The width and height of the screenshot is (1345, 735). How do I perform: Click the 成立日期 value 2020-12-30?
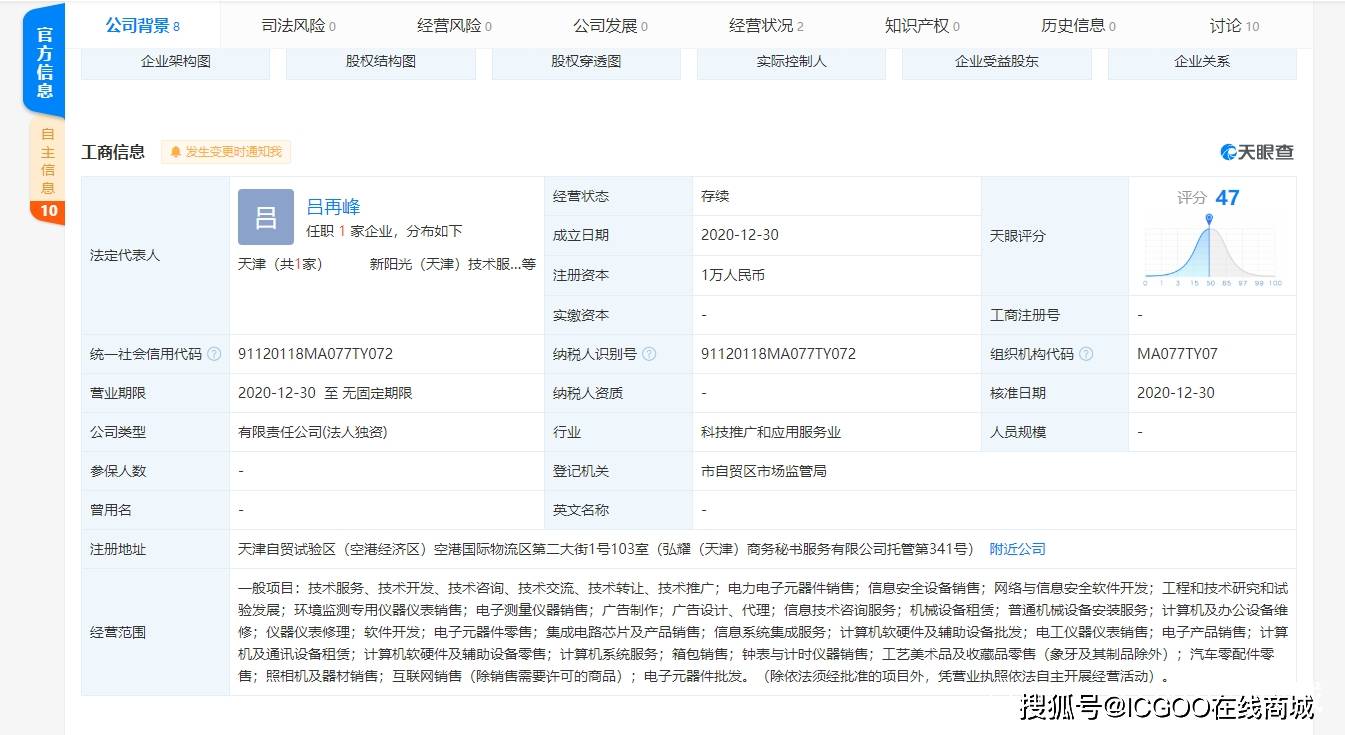click(739, 235)
